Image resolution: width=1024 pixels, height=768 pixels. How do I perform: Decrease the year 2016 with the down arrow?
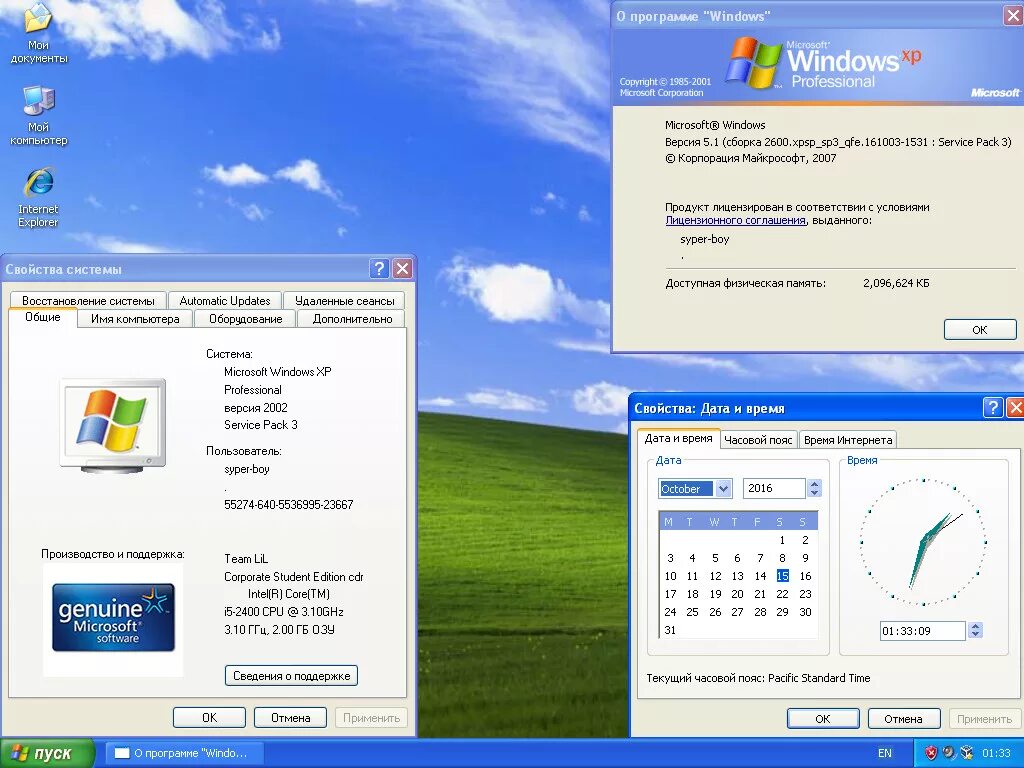click(x=814, y=493)
